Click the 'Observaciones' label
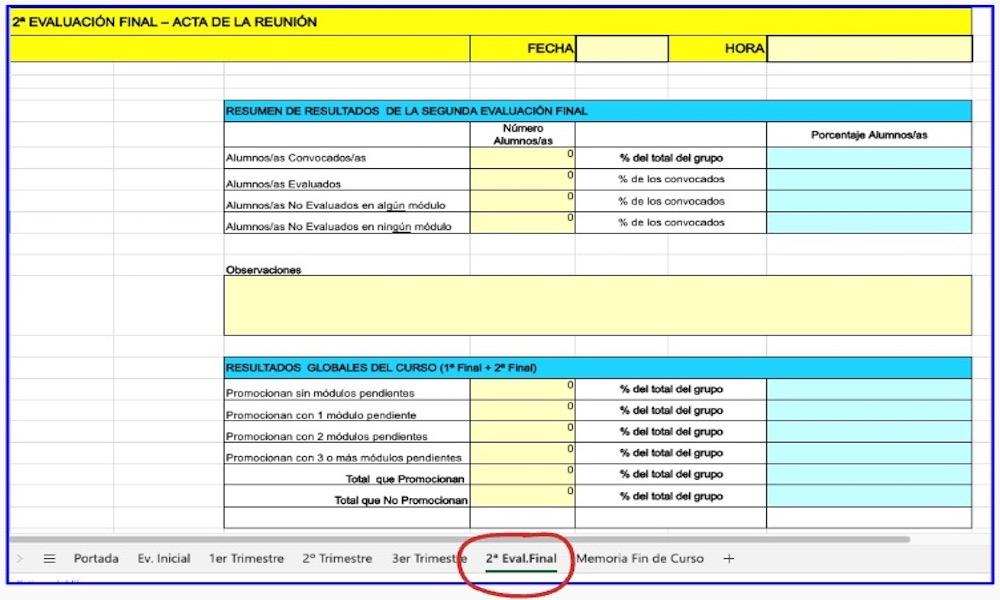The image size is (1000, 600). click(263, 270)
